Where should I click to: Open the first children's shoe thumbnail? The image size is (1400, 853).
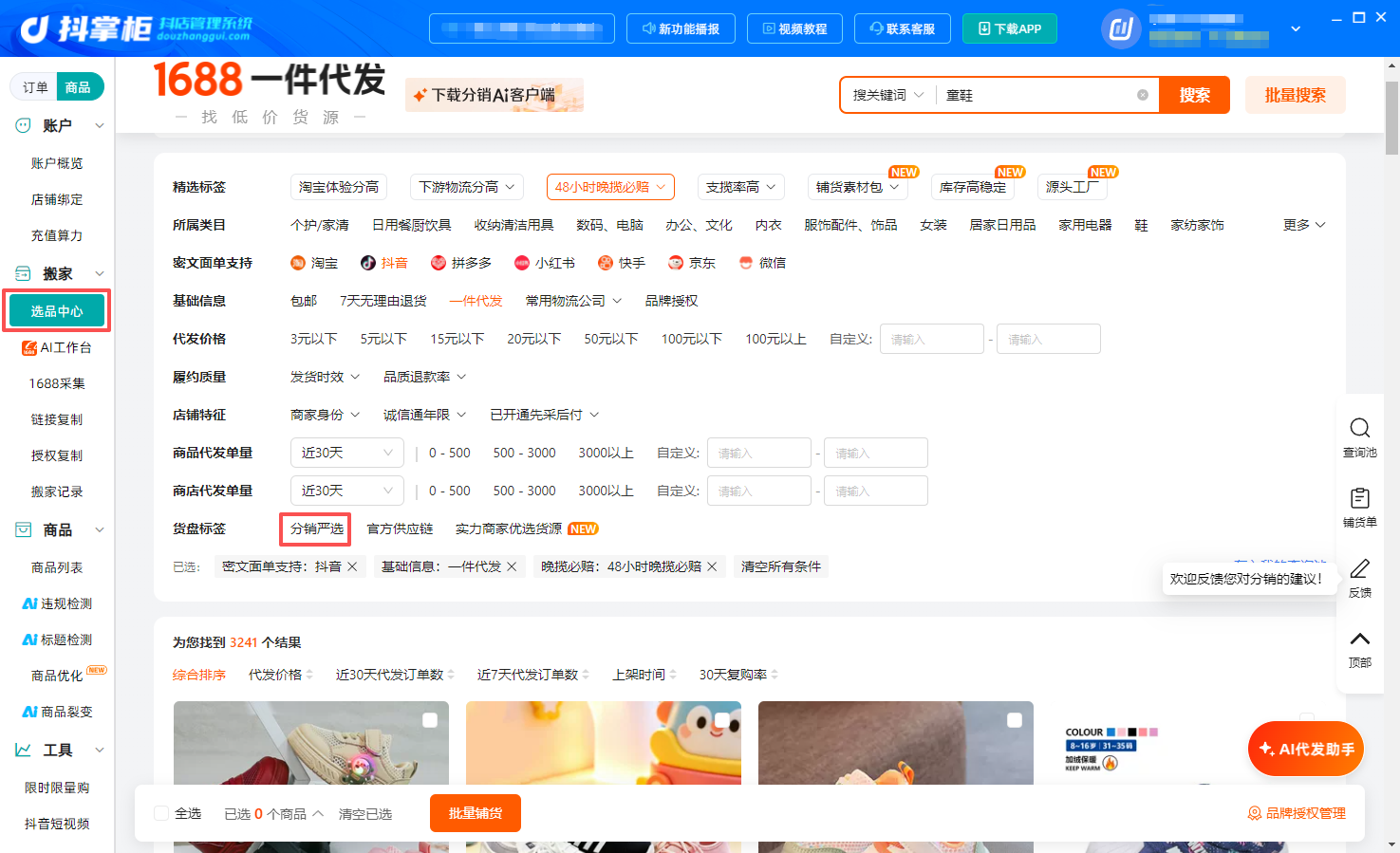click(x=311, y=743)
